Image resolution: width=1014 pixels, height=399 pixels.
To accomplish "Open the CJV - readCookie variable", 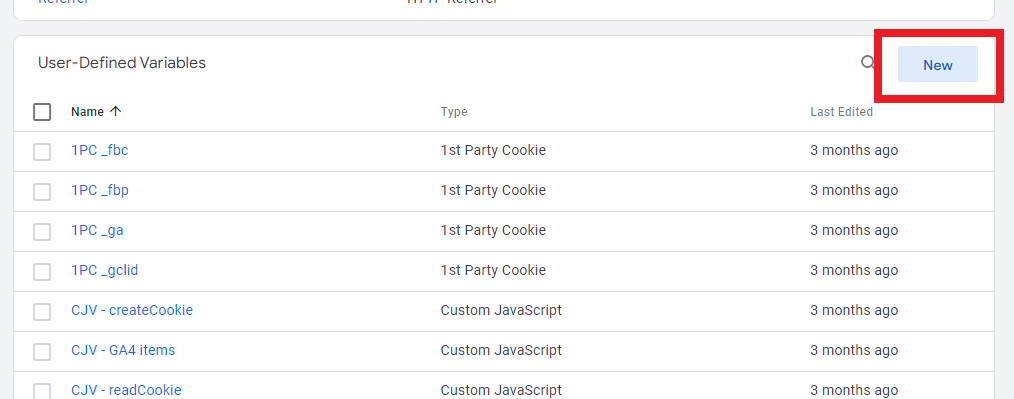I will tap(126, 390).
